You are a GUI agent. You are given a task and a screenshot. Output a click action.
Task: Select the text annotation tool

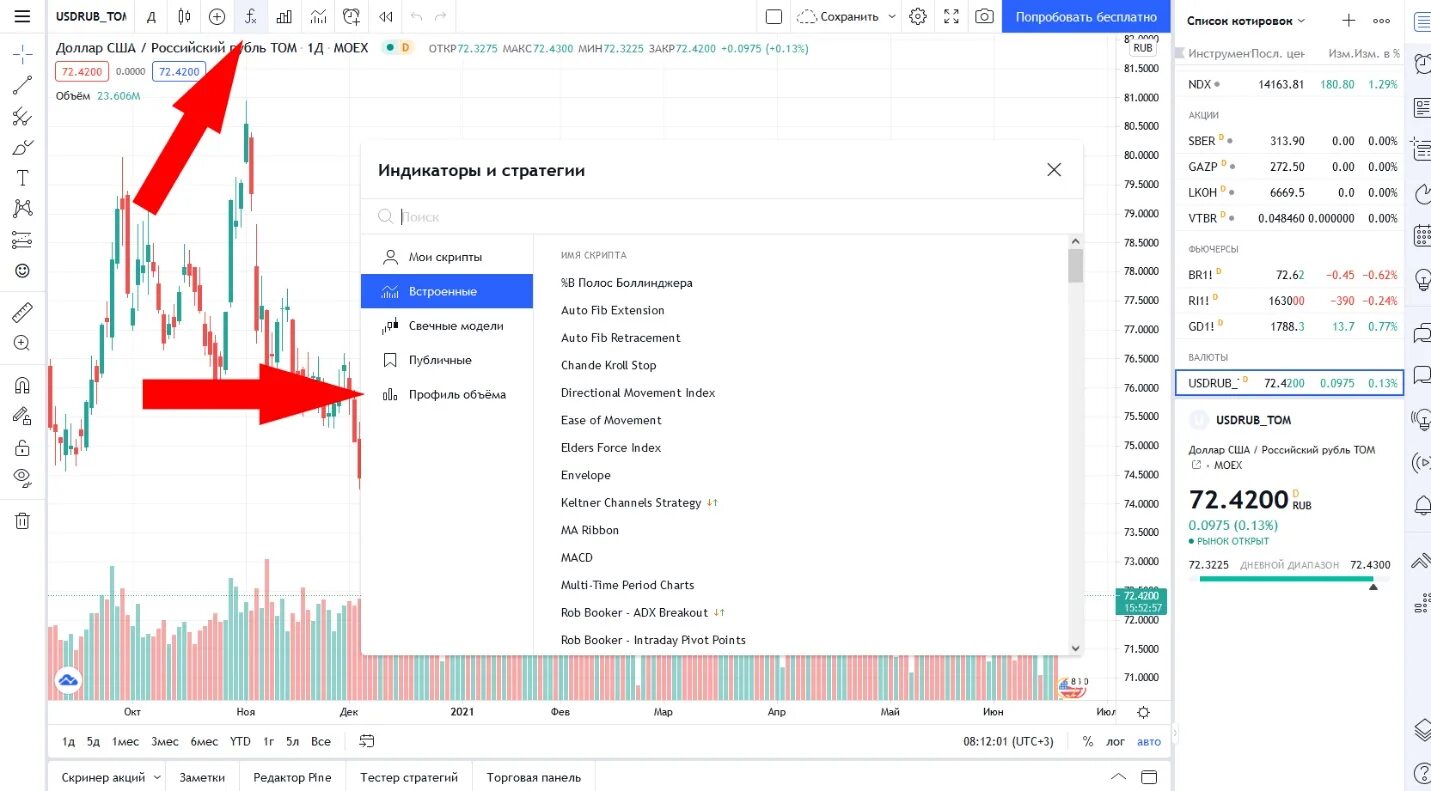tap(22, 178)
